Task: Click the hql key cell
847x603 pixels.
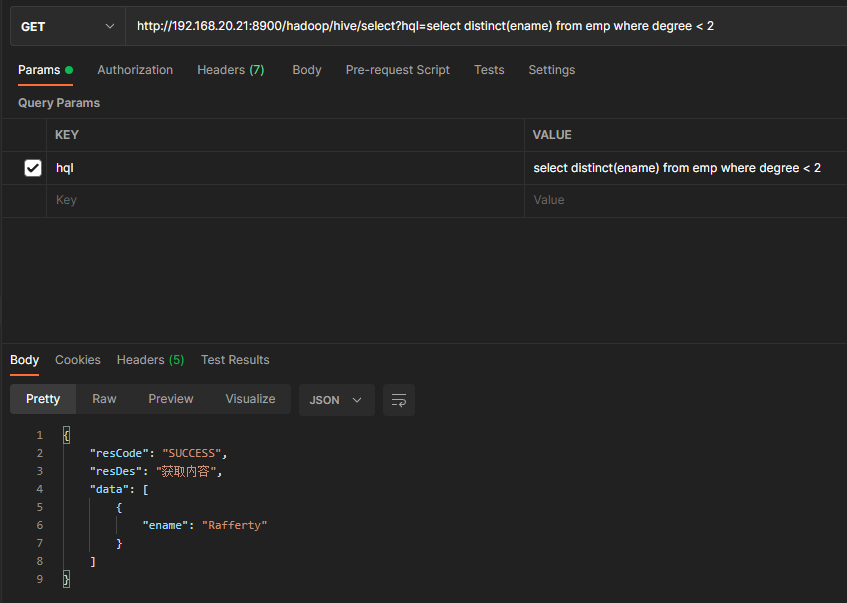Action: pyautogui.click(x=285, y=168)
